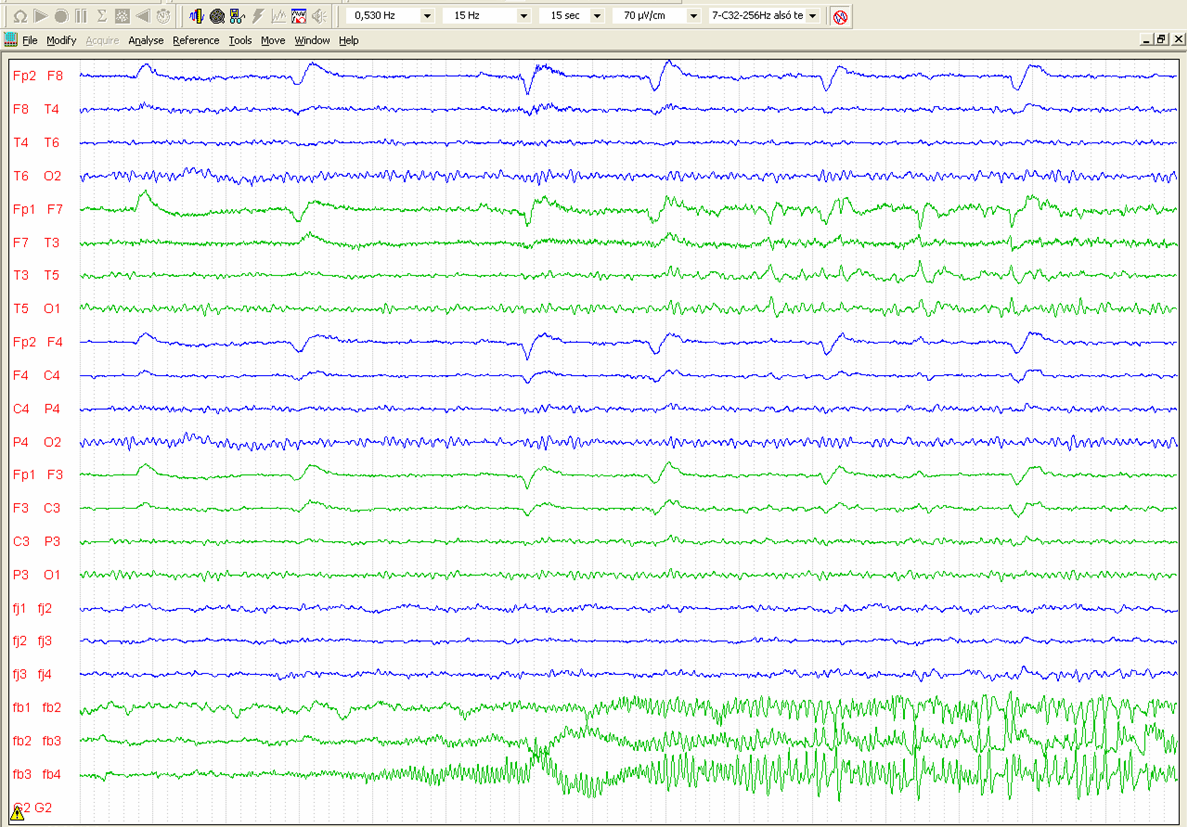This screenshot has height=827, width=1187.
Task: Click the grayed lightning bolt icon
Action: pos(258,16)
